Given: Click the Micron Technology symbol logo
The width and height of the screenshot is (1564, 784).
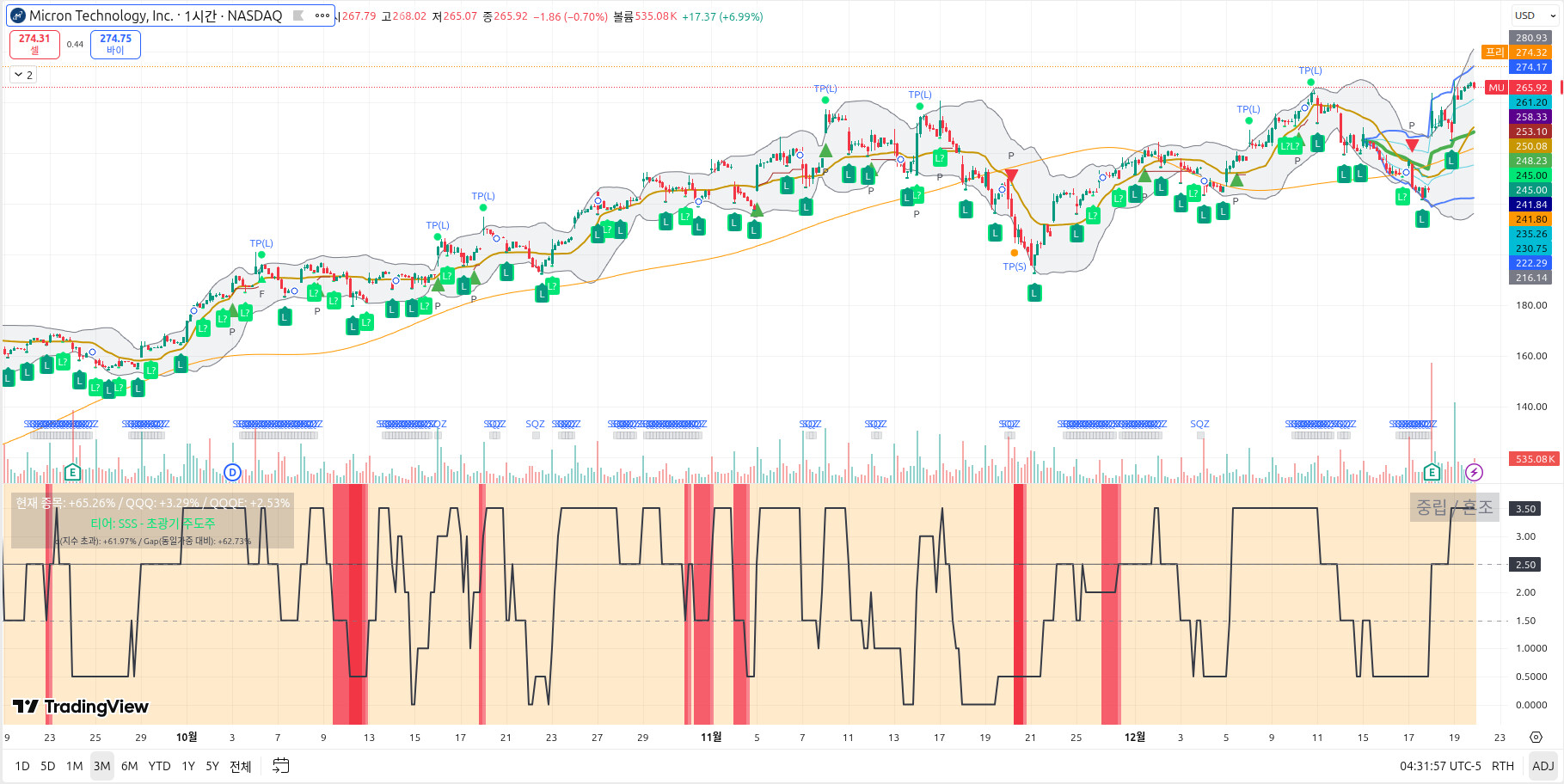Looking at the screenshot, I should click(18, 15).
